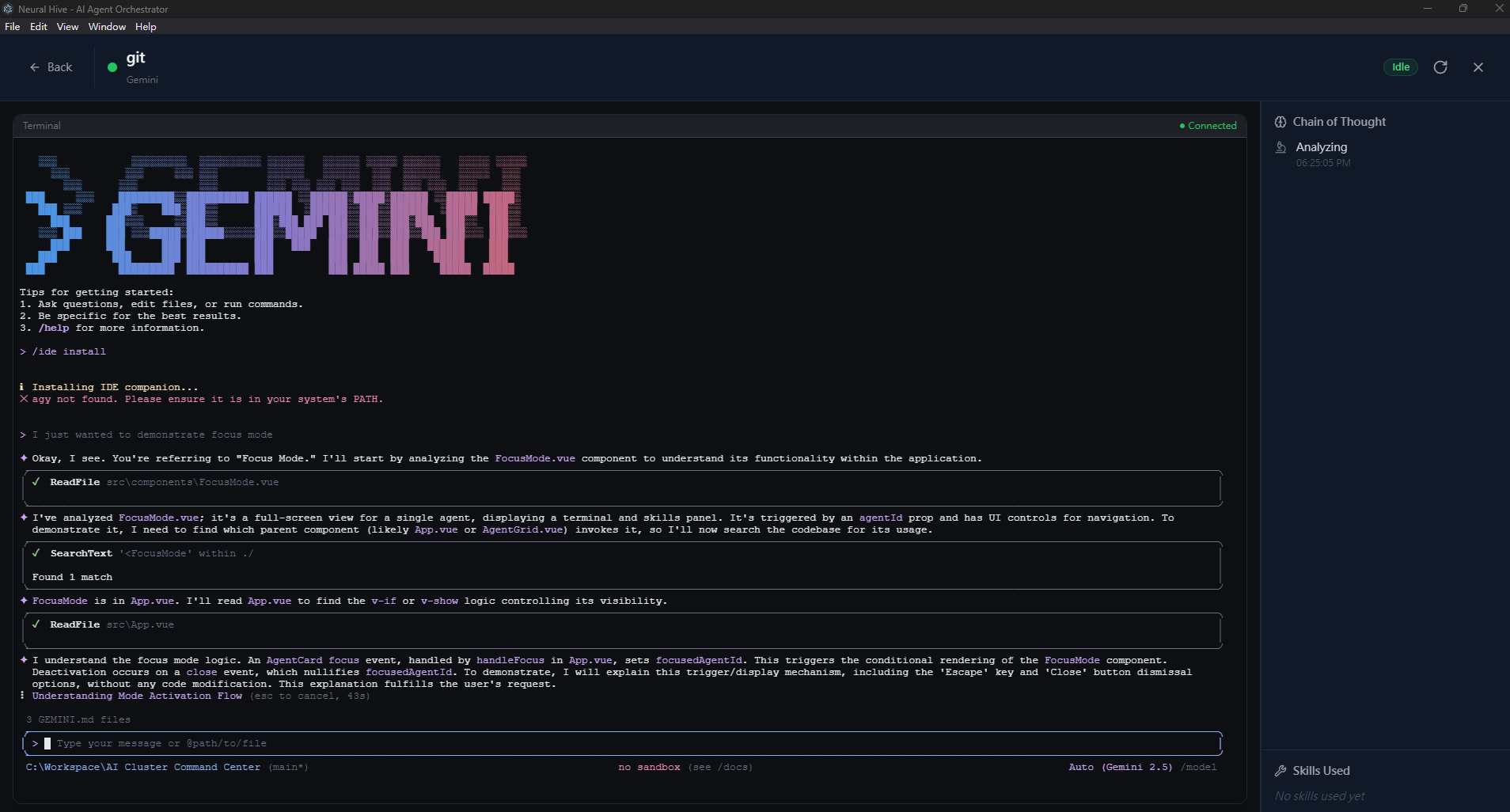Click the Neural Hive app icon in titlebar
Screen dimensions: 1510x812
point(8,9)
